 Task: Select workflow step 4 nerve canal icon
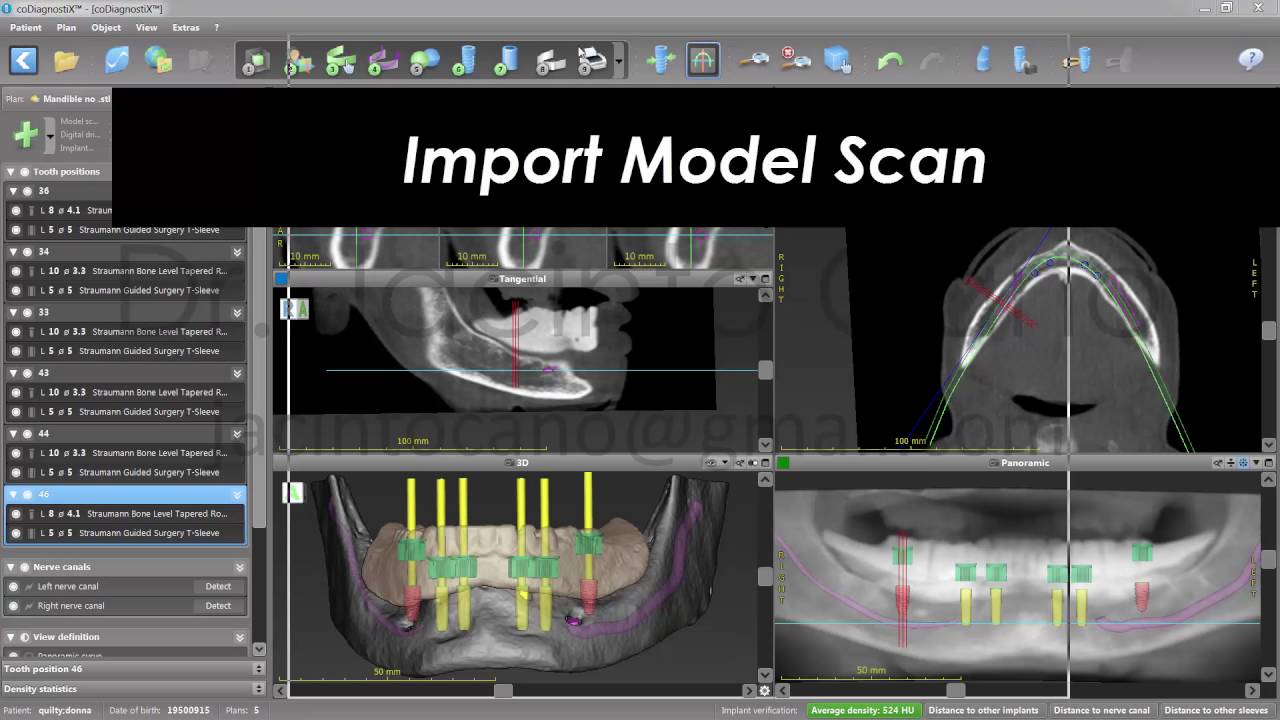pos(382,61)
